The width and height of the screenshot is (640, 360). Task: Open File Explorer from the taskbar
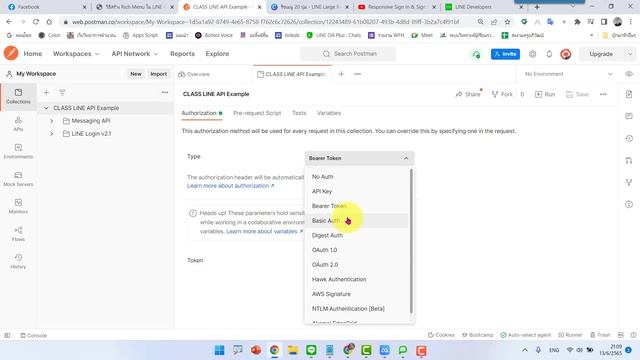point(293,350)
